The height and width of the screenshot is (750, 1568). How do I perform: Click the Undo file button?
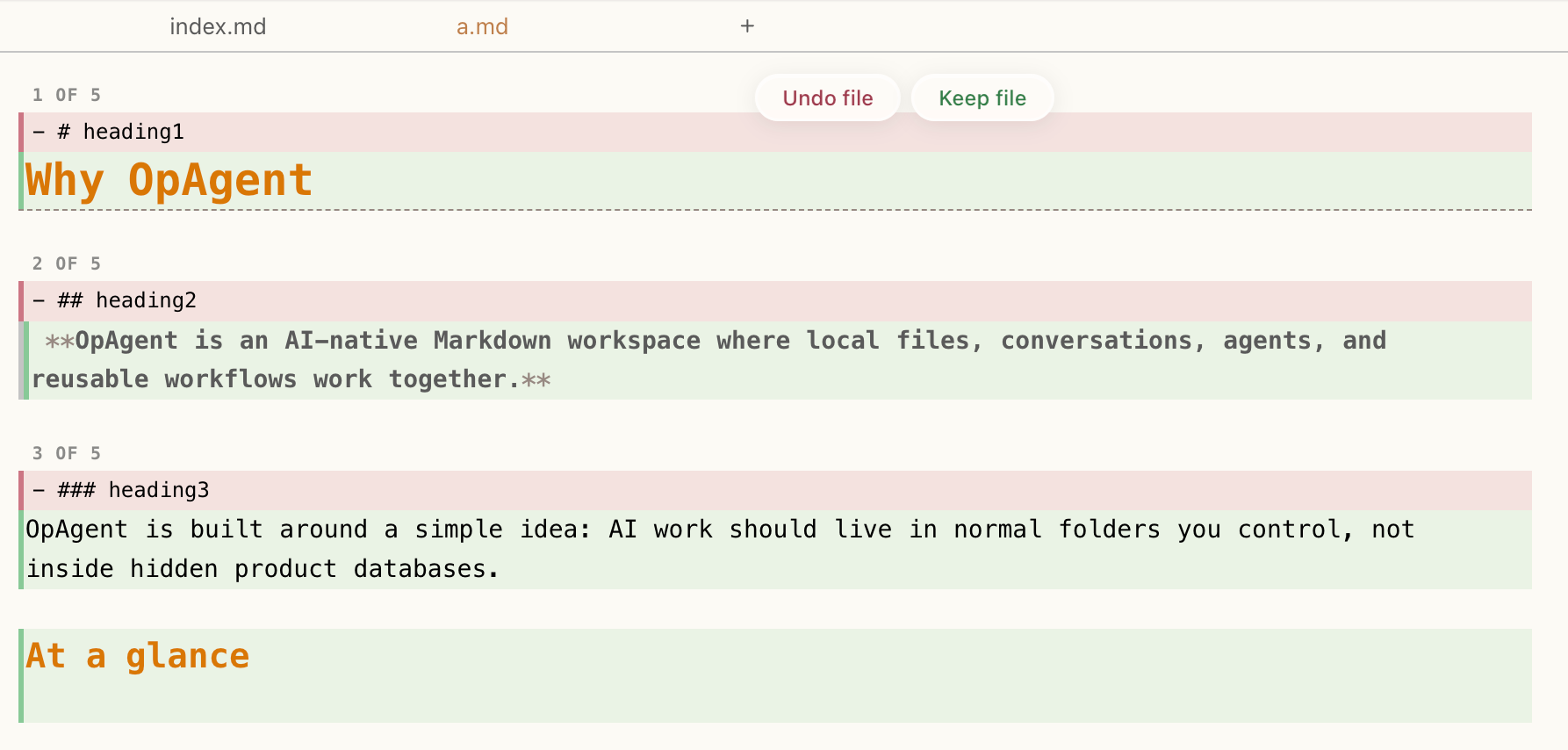pos(827,97)
